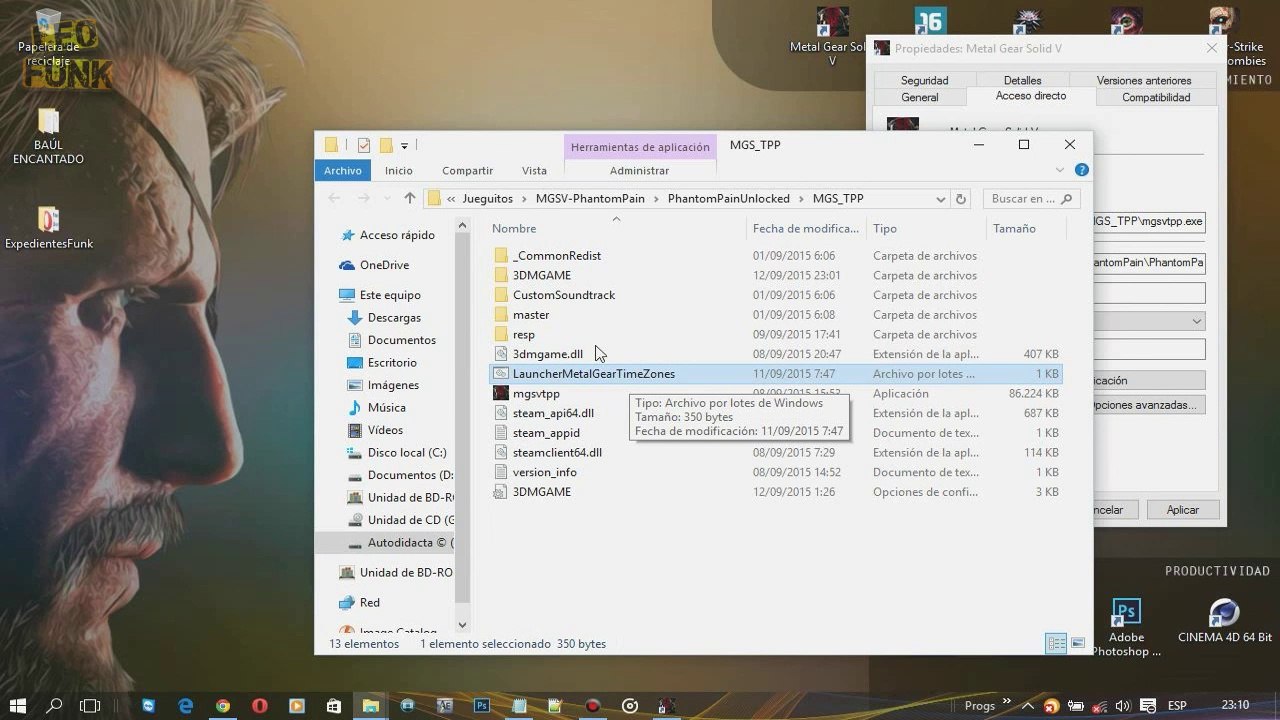Open recent locations dropdown arrow
The height and width of the screenshot is (720, 1280).
tap(387, 199)
